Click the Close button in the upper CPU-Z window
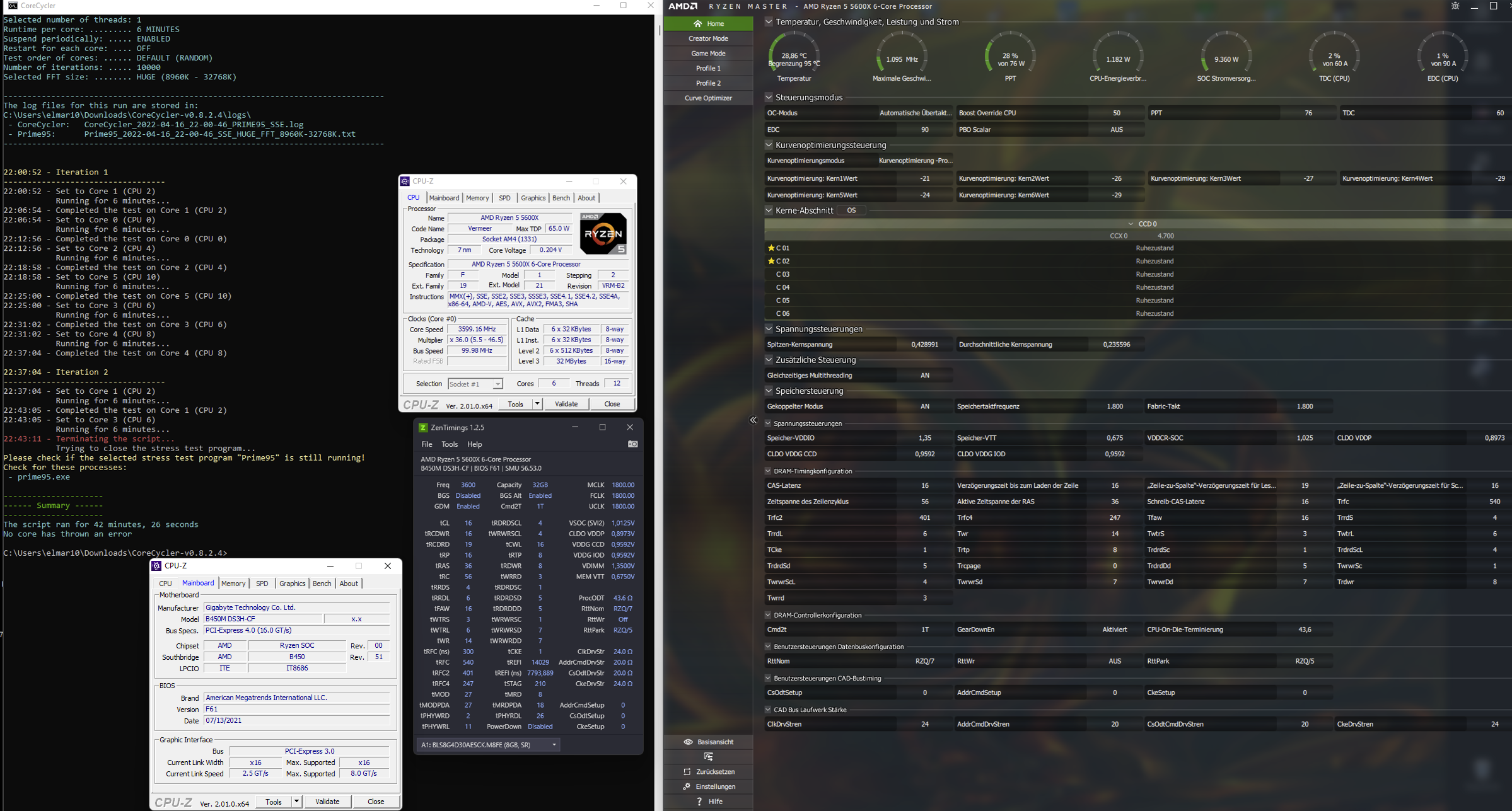The height and width of the screenshot is (811, 1512). 612,404
